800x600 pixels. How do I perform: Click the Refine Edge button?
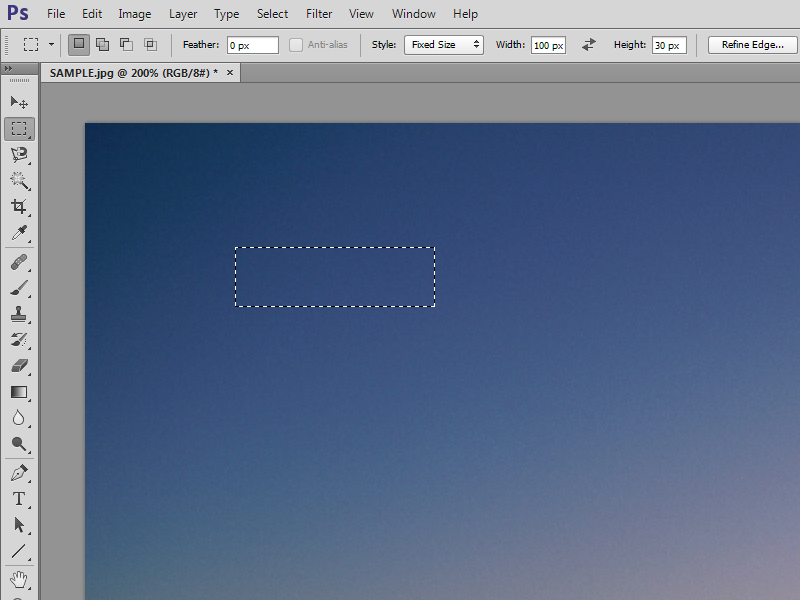753,45
